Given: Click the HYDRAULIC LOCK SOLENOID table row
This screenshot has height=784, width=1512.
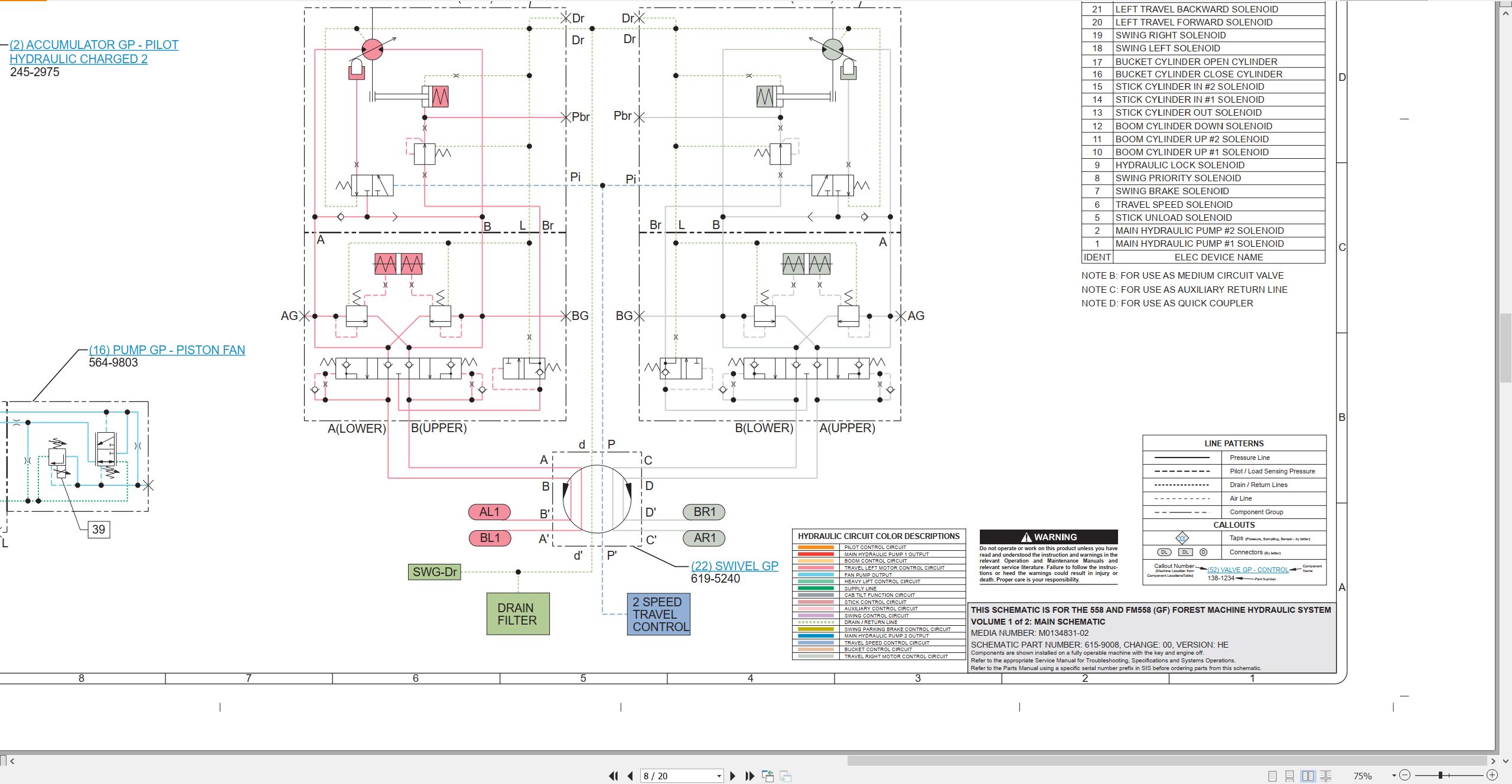Looking at the screenshot, I should pos(1203,165).
